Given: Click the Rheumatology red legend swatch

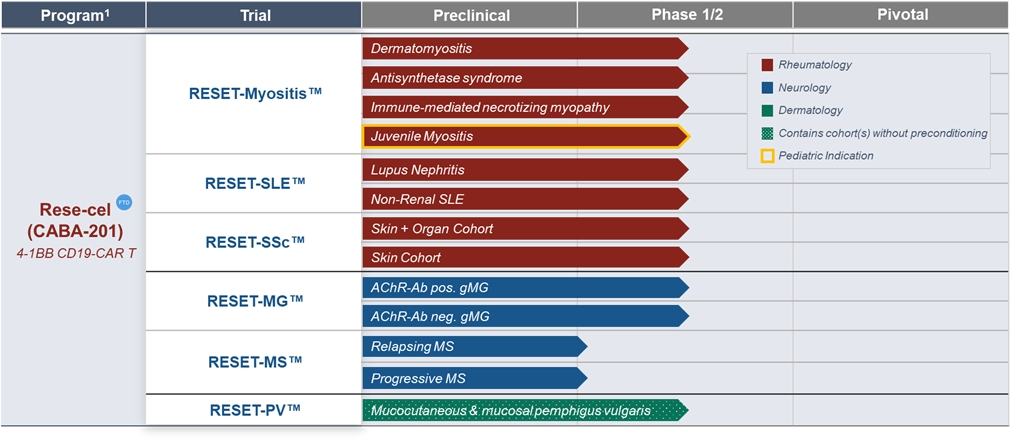Looking at the screenshot, I should [x=767, y=65].
